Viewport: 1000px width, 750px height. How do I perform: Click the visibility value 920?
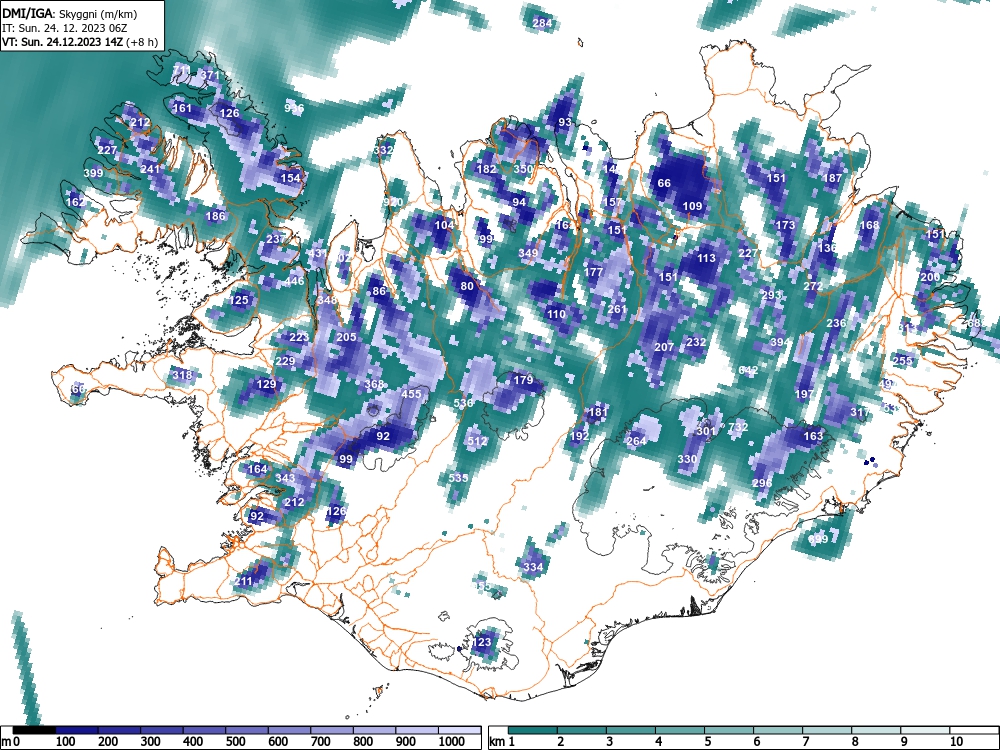click(x=393, y=202)
